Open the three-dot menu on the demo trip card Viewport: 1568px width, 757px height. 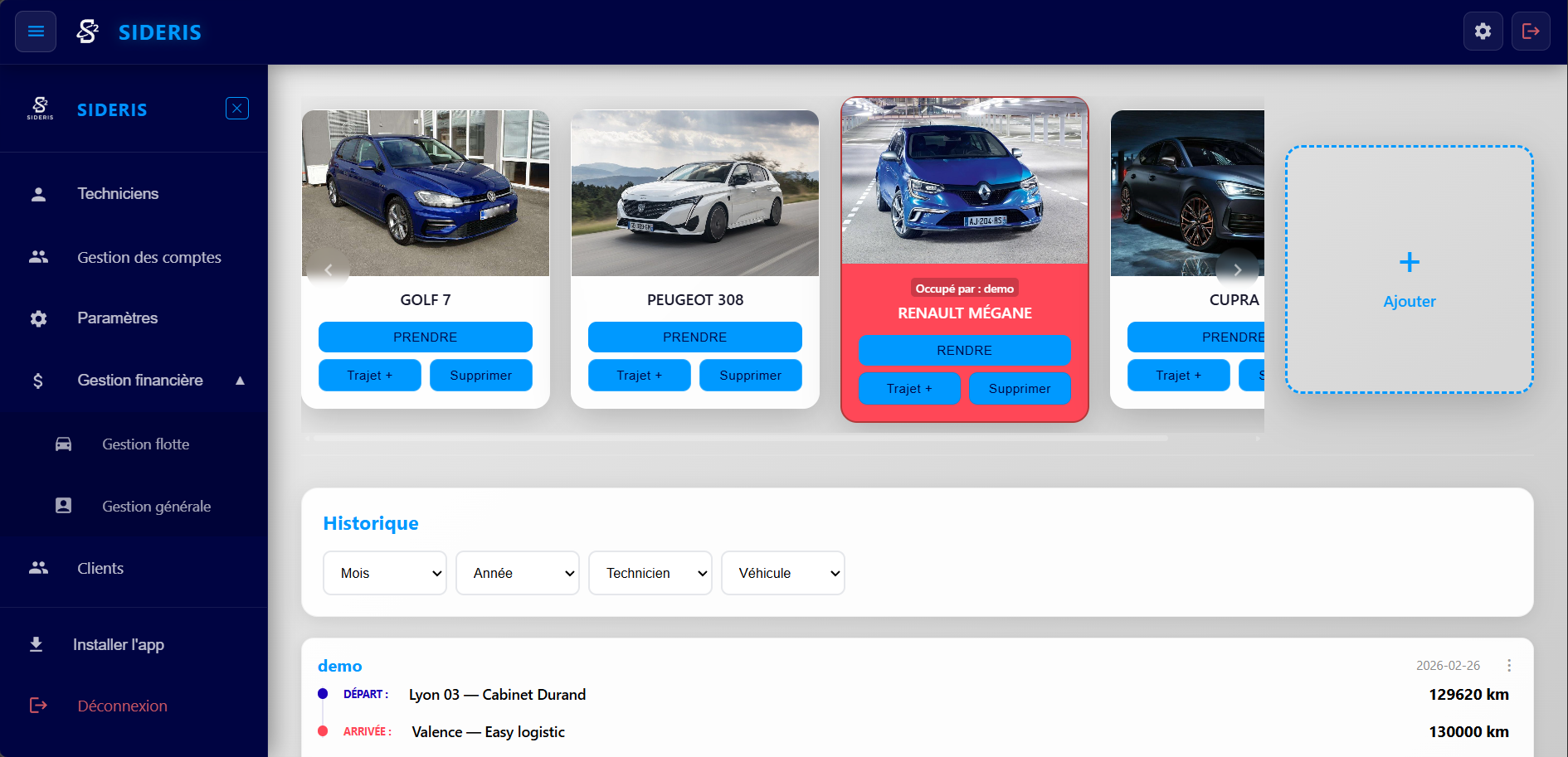[1509, 665]
